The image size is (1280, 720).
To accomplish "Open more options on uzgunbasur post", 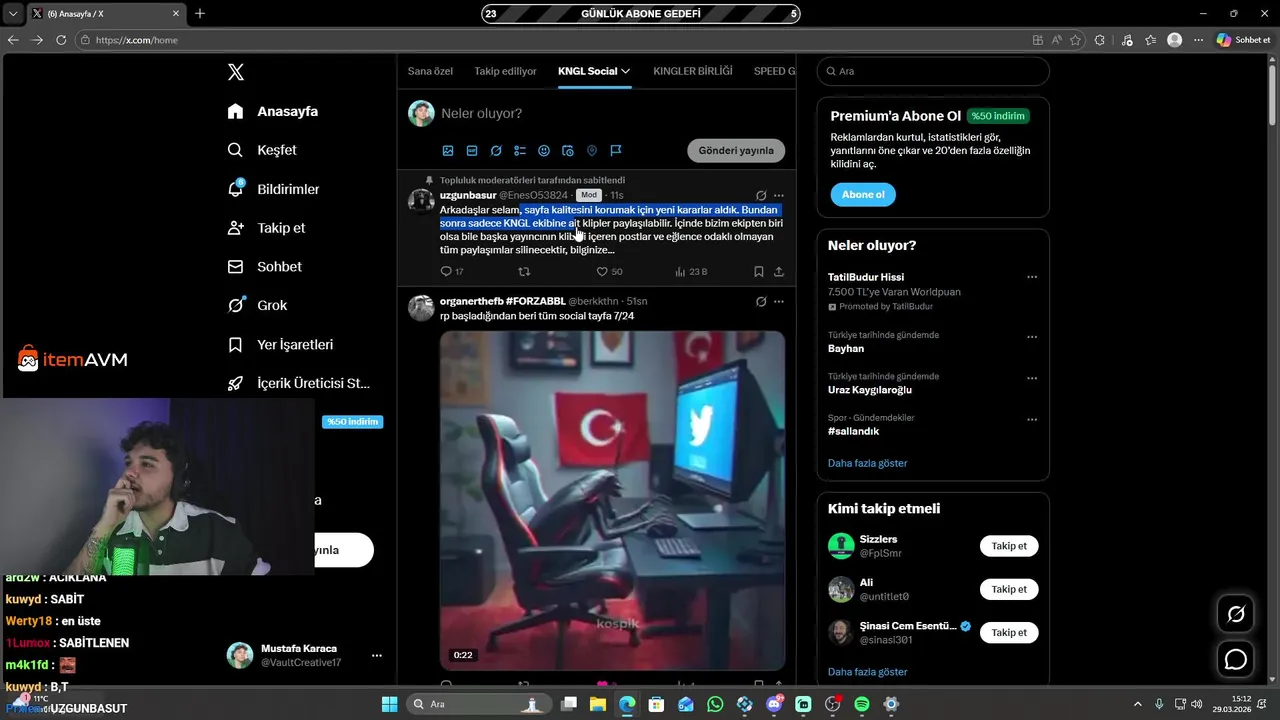I will tap(779, 195).
